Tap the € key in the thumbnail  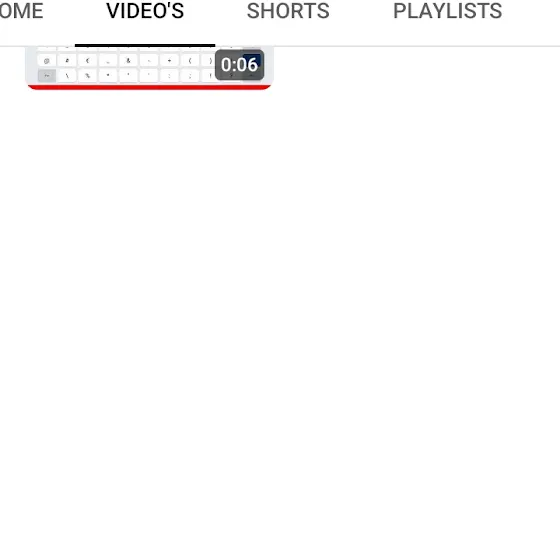88,61
